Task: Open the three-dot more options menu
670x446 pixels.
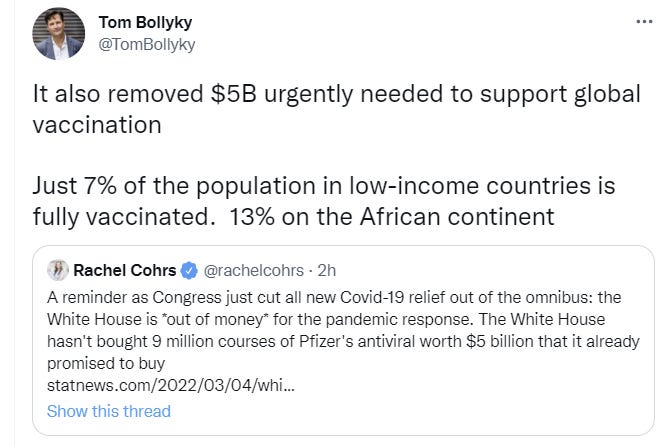Action: tap(646, 22)
